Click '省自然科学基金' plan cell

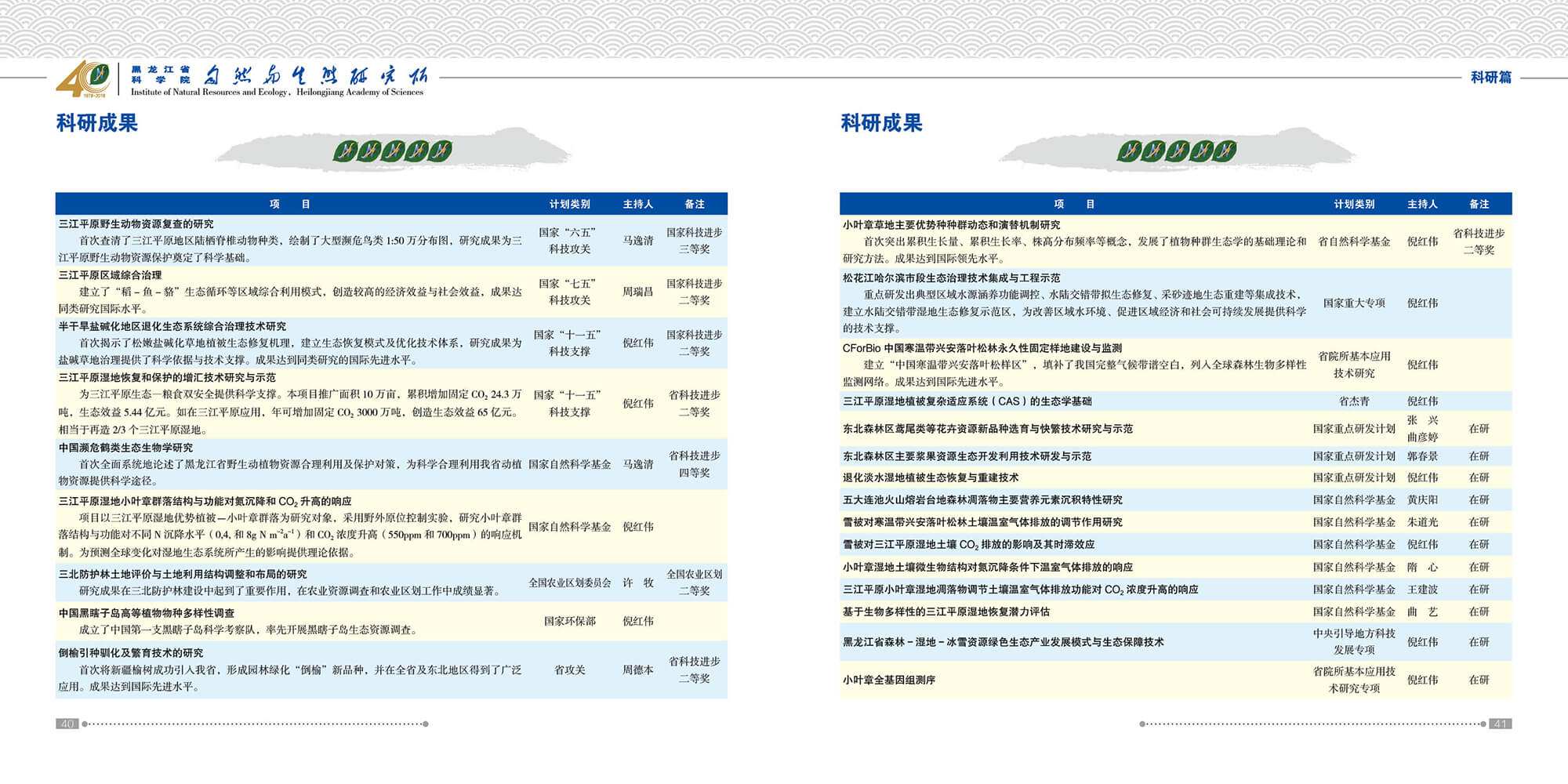pos(1354,241)
